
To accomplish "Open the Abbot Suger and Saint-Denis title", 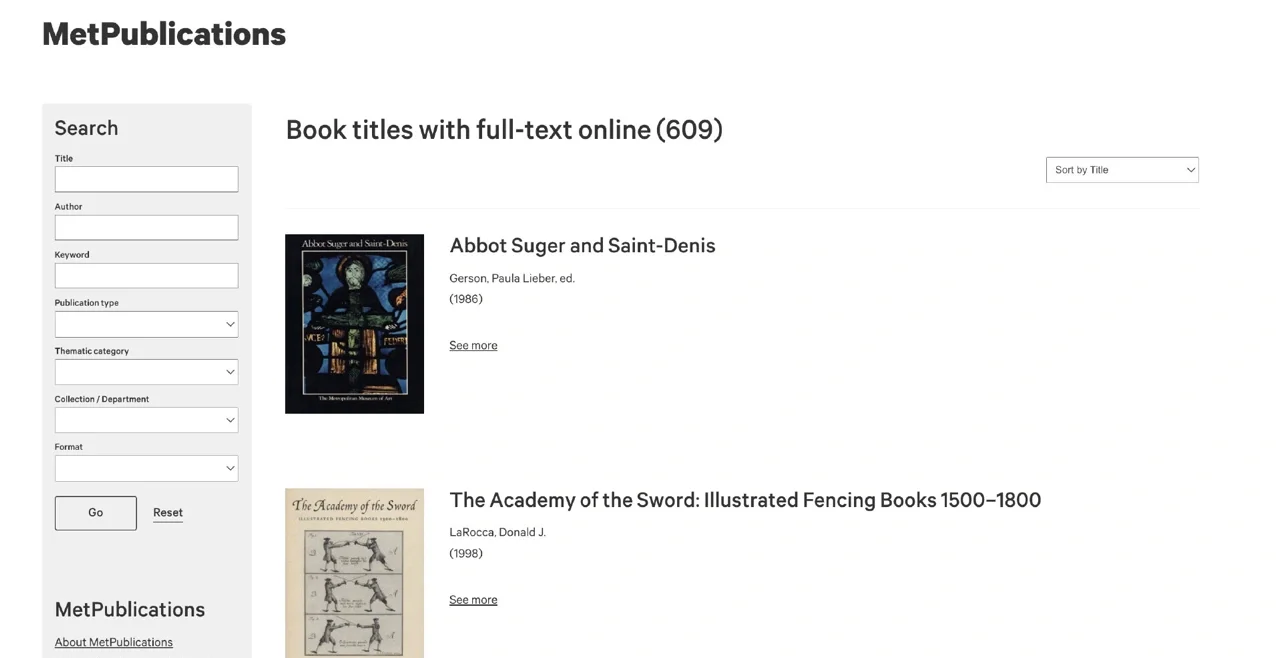I will pyautogui.click(x=582, y=246).
